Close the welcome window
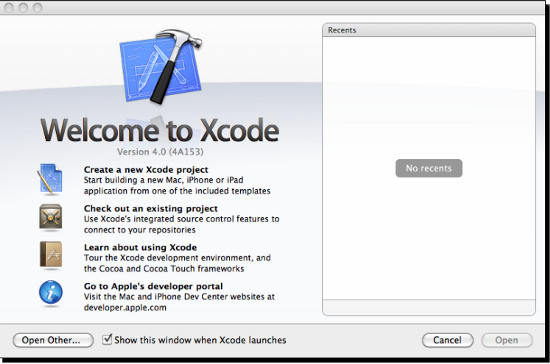The width and height of the screenshot is (550, 364). pyautogui.click(x=9, y=7)
